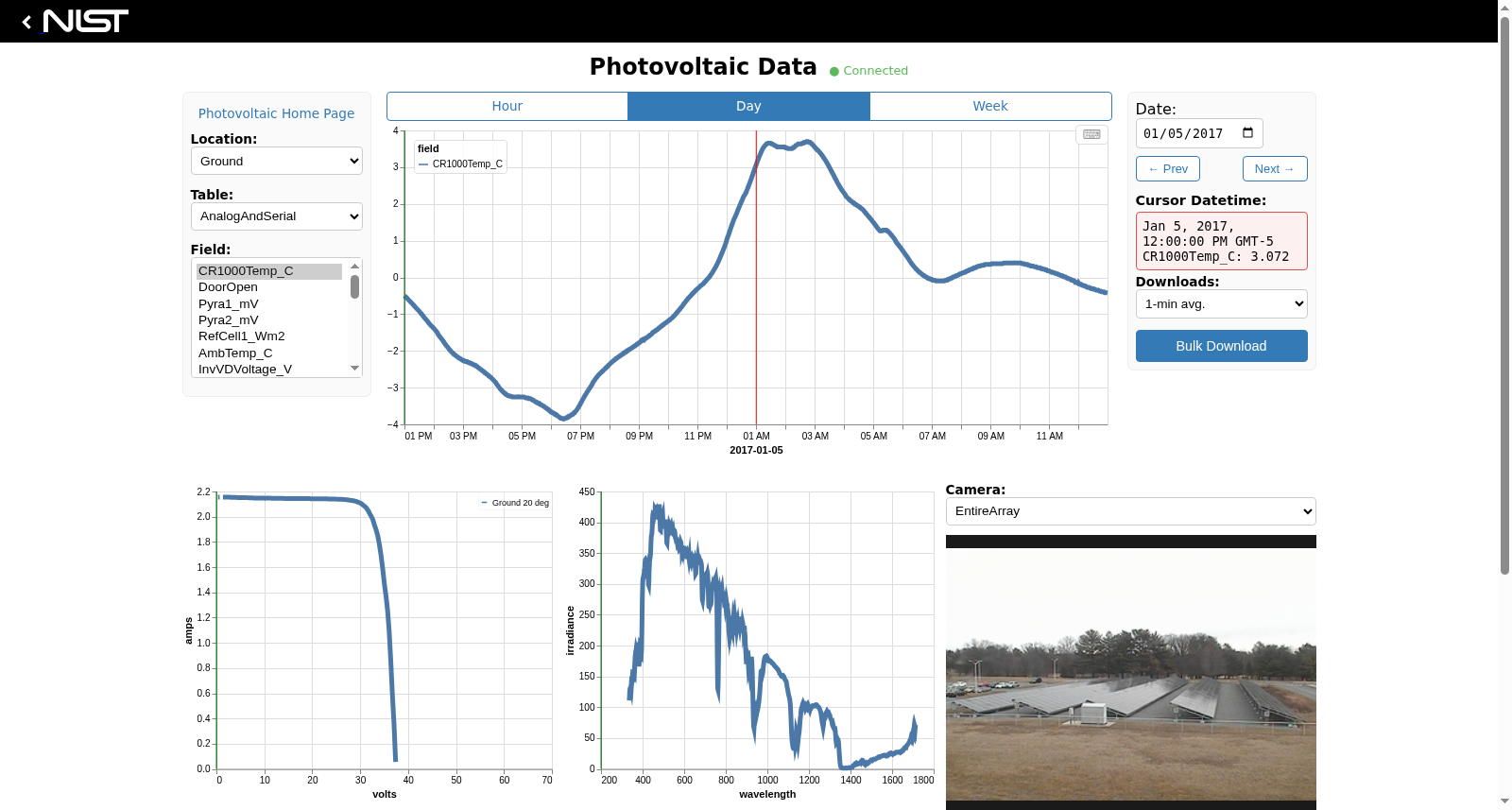This screenshot has width=1512, height=810.
Task: Click the Field list scrollbar thumb
Action: pos(354,286)
